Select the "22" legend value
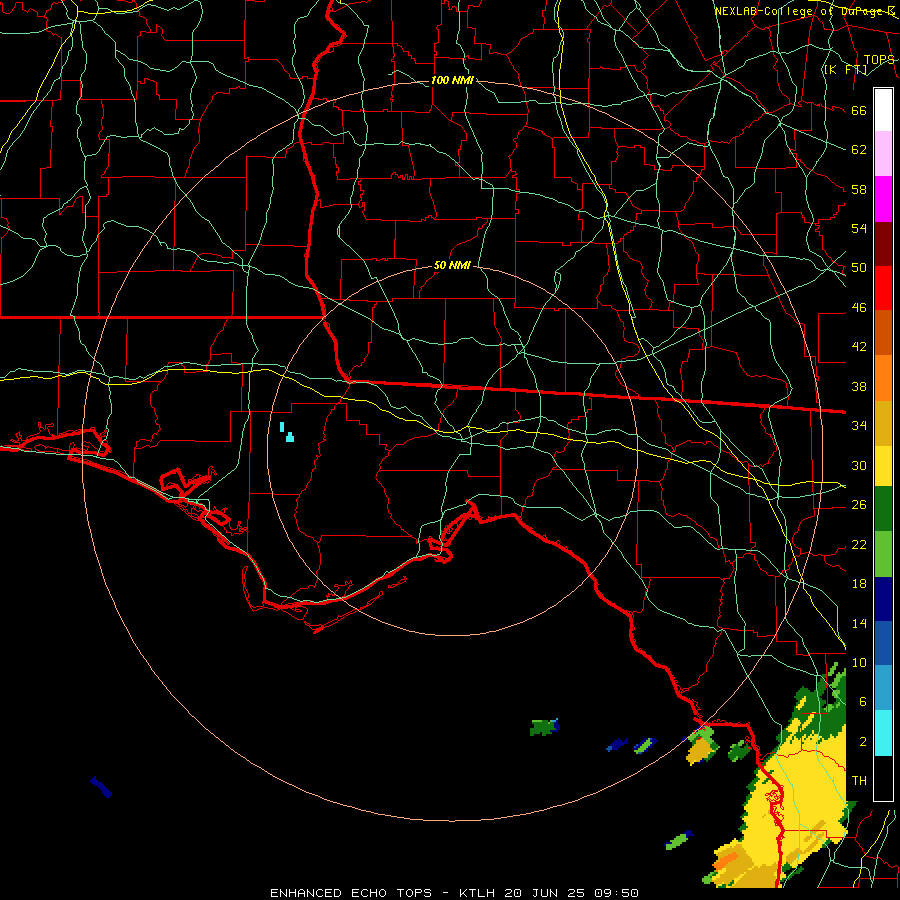900x900 pixels. [x=859, y=545]
